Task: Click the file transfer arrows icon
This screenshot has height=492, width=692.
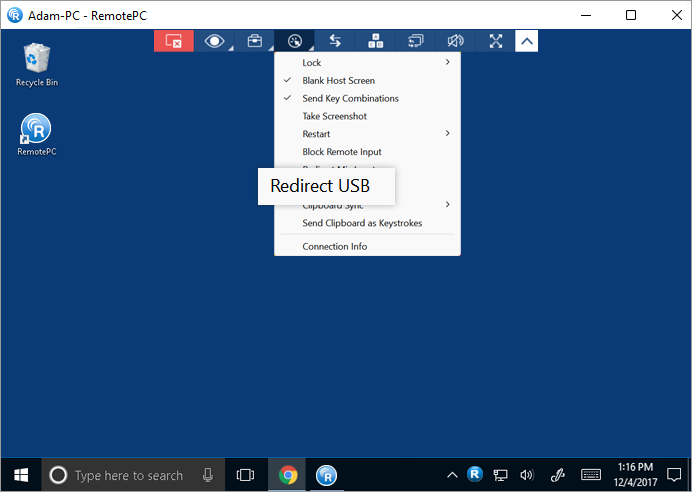Action: click(x=335, y=41)
